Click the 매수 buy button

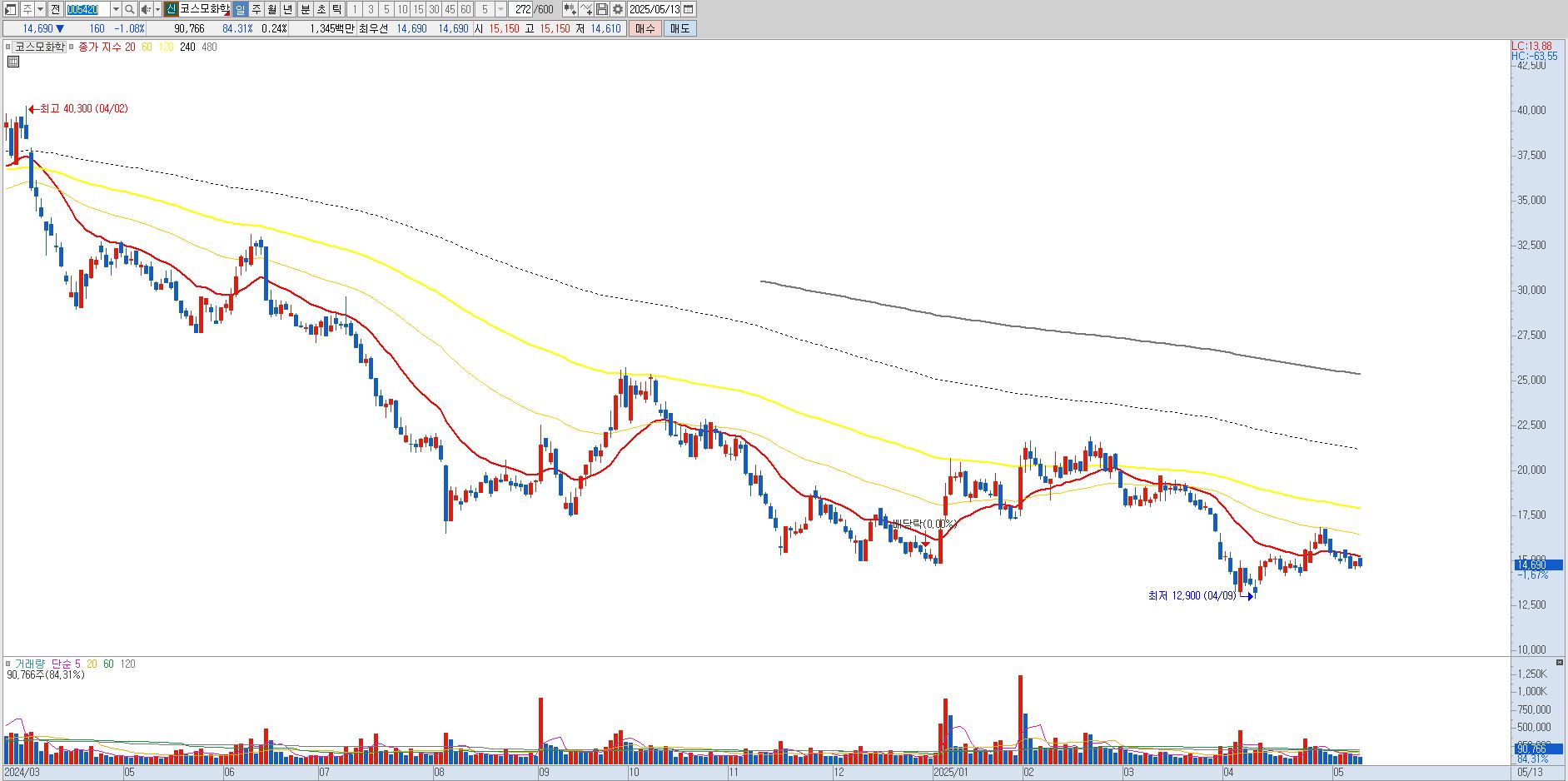click(645, 28)
